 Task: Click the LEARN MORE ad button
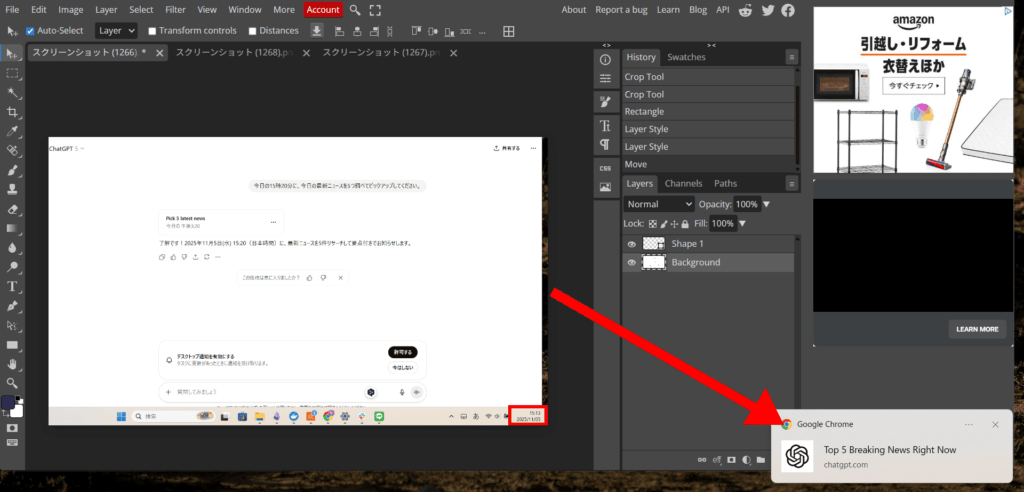click(976, 329)
